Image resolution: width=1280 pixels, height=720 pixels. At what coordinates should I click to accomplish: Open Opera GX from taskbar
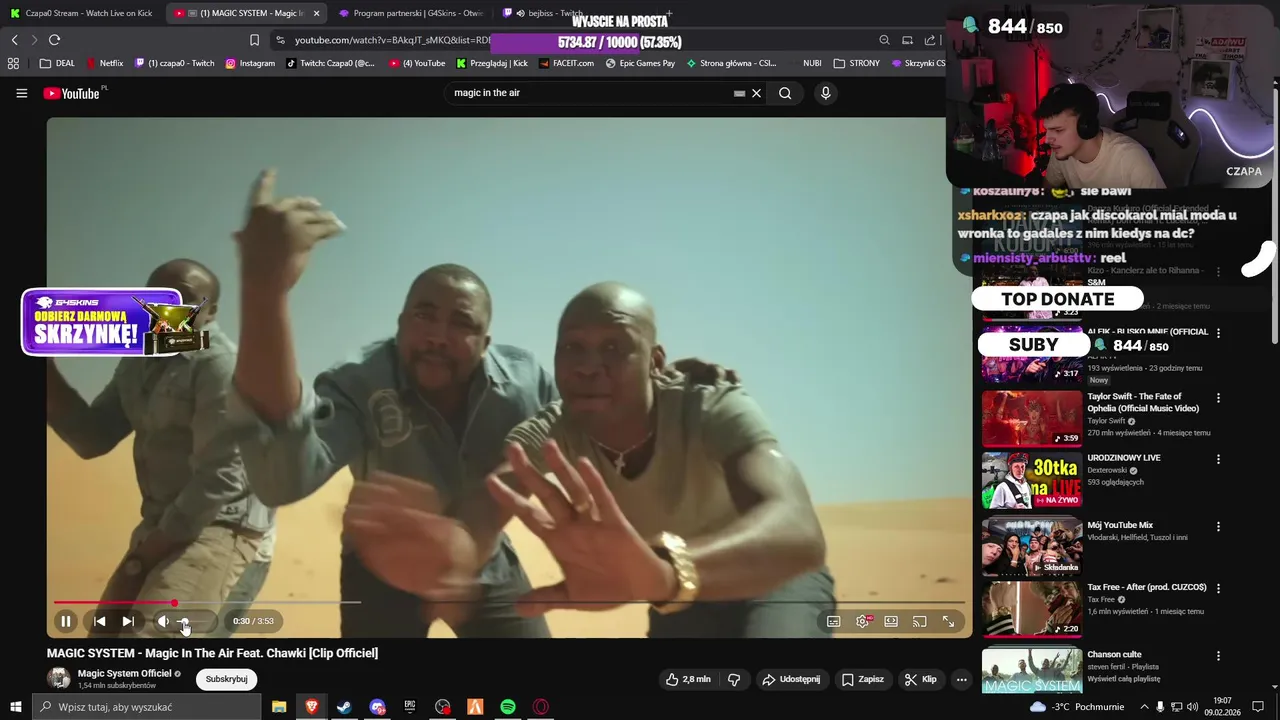pos(541,707)
